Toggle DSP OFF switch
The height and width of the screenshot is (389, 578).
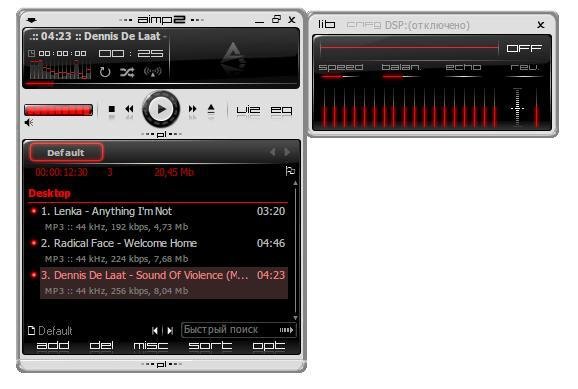point(524,48)
